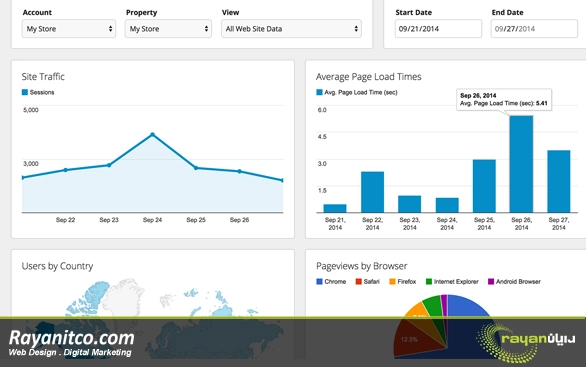Click the 5,000 axis label on Site Traffic
This screenshot has height=367, width=586.
tap(31, 110)
